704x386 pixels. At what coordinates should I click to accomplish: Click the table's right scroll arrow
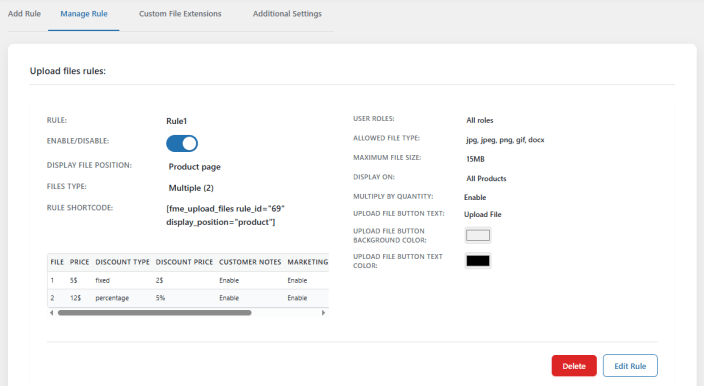[x=323, y=313]
